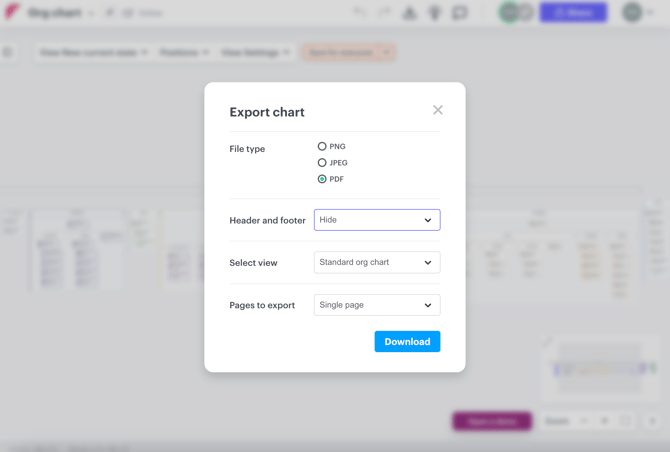Screen dimensions: 670x452
Task: Expand the Select view dropdown
Action: point(377,262)
